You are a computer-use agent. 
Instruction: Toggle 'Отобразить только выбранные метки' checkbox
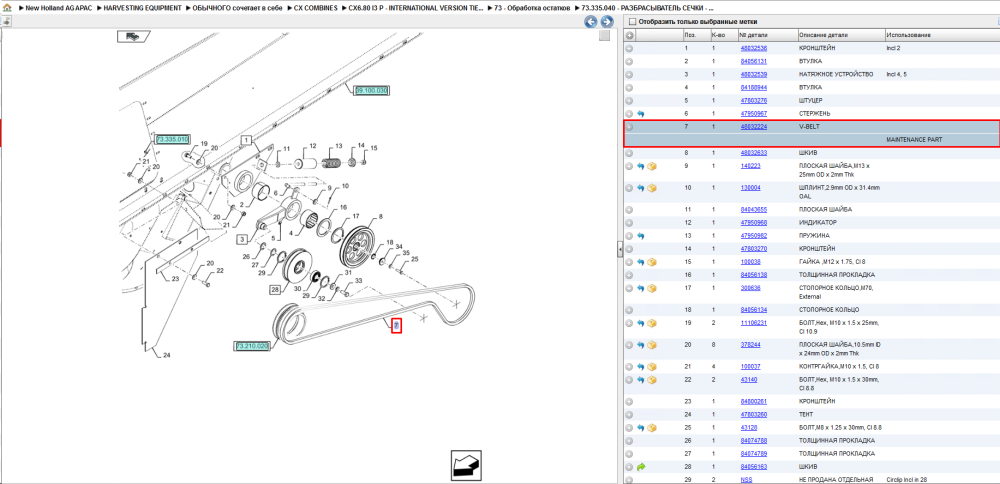(x=632, y=22)
